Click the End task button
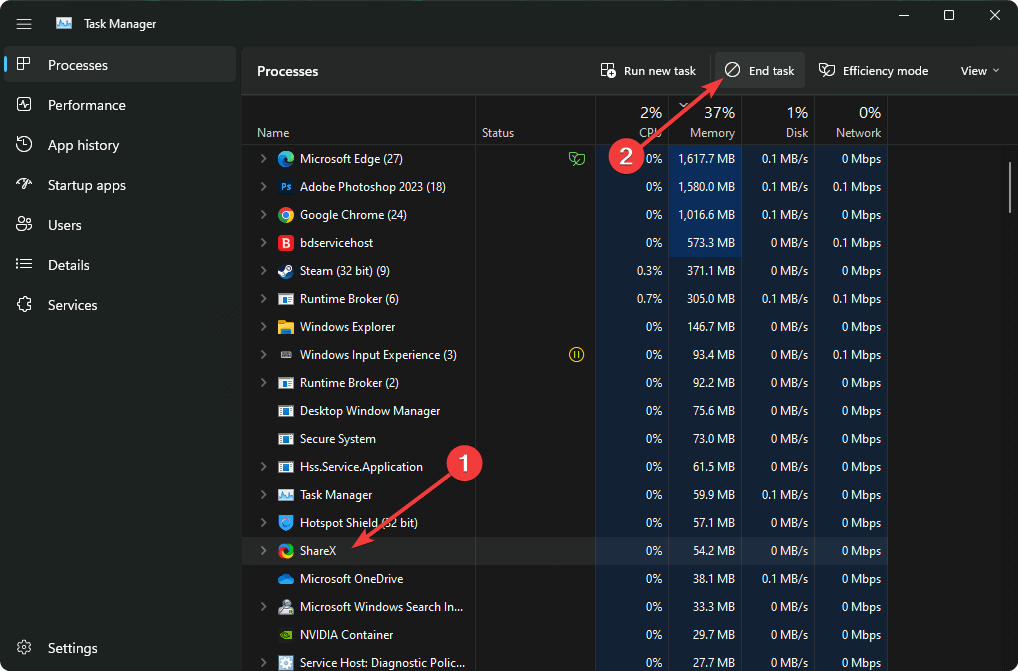 [x=760, y=71]
